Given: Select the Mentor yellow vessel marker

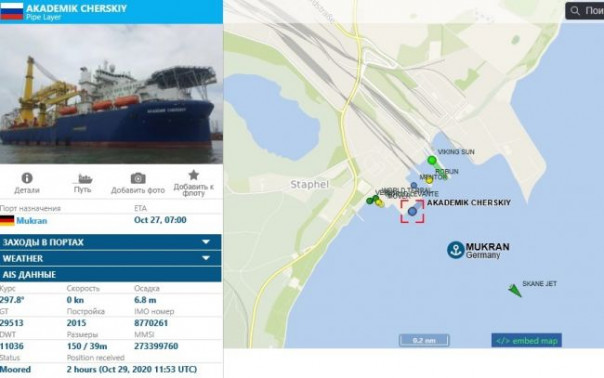Looking at the screenshot, I should pos(429,180).
